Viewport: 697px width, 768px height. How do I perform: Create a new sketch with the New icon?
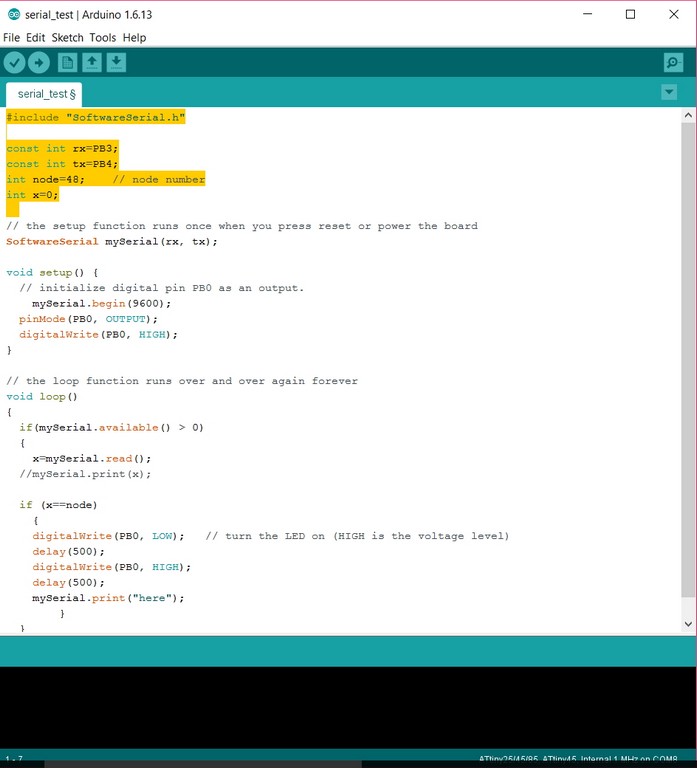[x=67, y=63]
